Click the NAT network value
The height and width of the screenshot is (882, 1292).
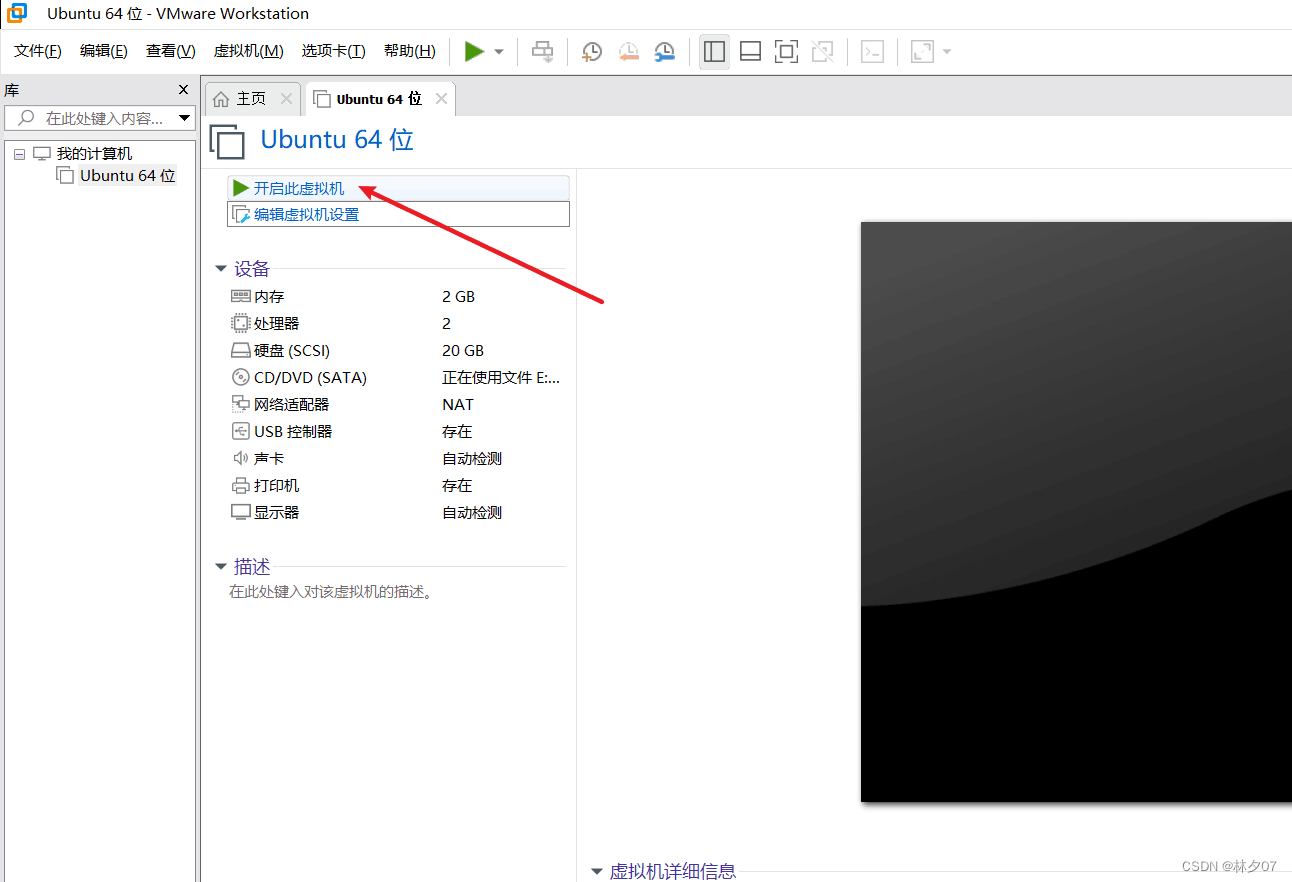click(458, 405)
